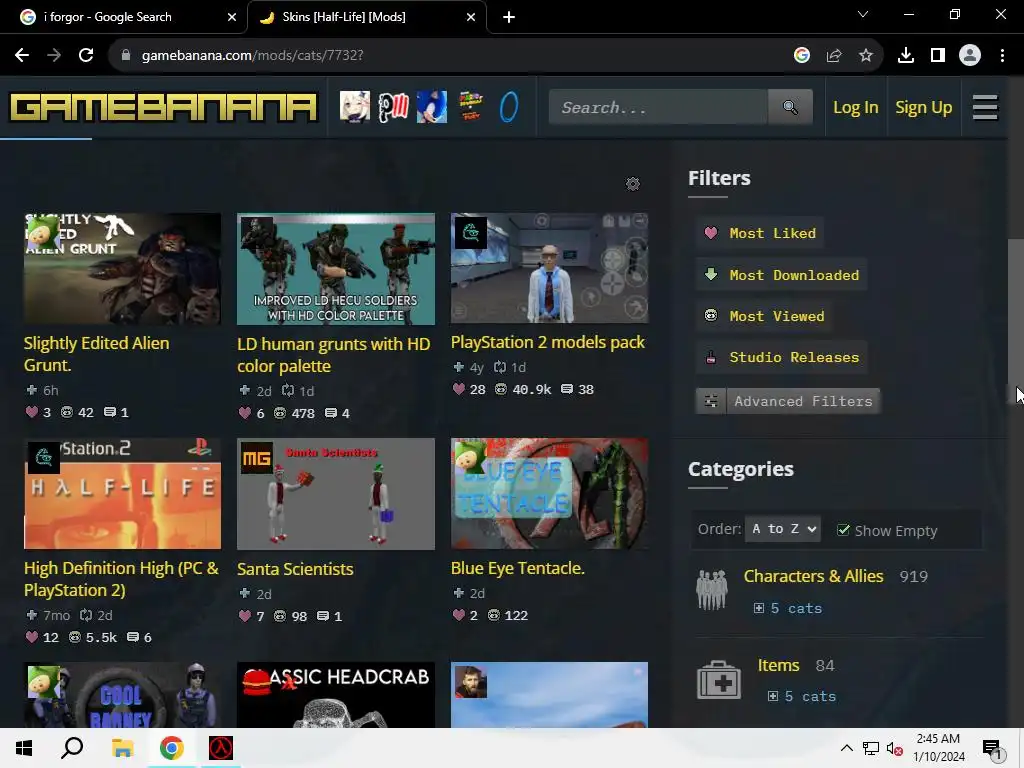Open File Explorer from taskbar

coord(122,748)
